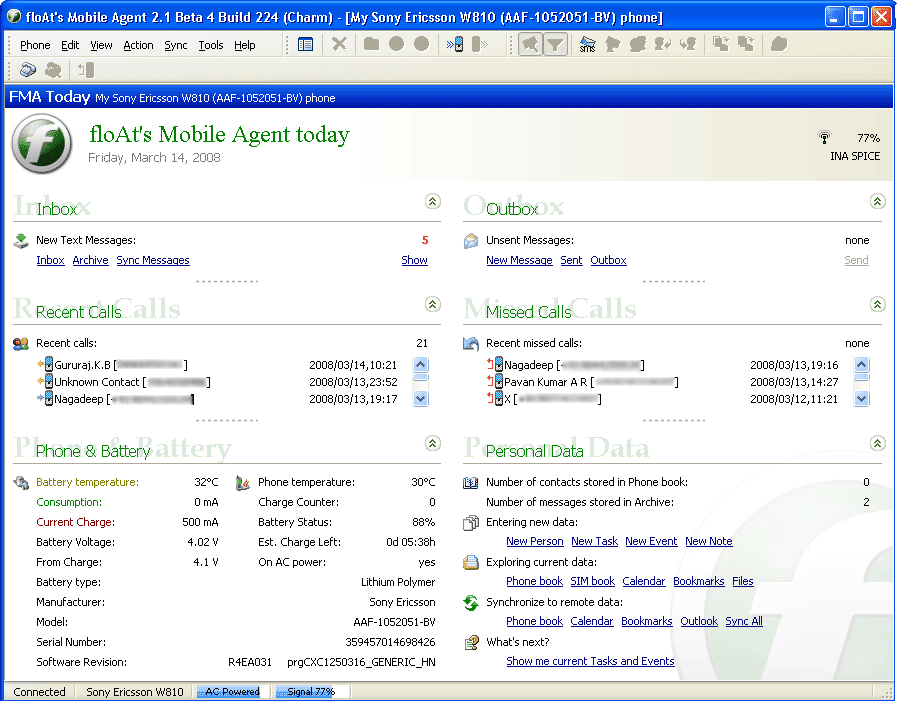Image resolution: width=897 pixels, height=701 pixels.
Task: Click the up arrow of Recent calls list
Action: point(420,365)
